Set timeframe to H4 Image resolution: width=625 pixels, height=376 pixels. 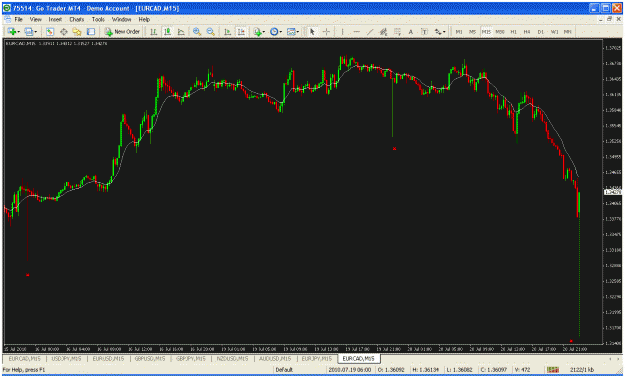527,31
